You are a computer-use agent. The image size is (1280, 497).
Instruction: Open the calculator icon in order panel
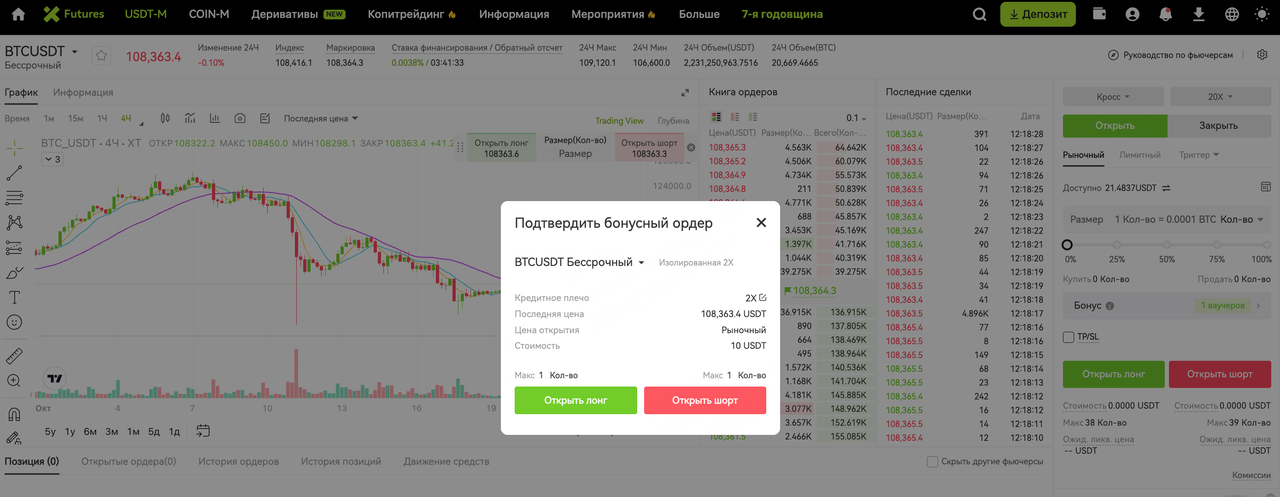pos(1265,186)
